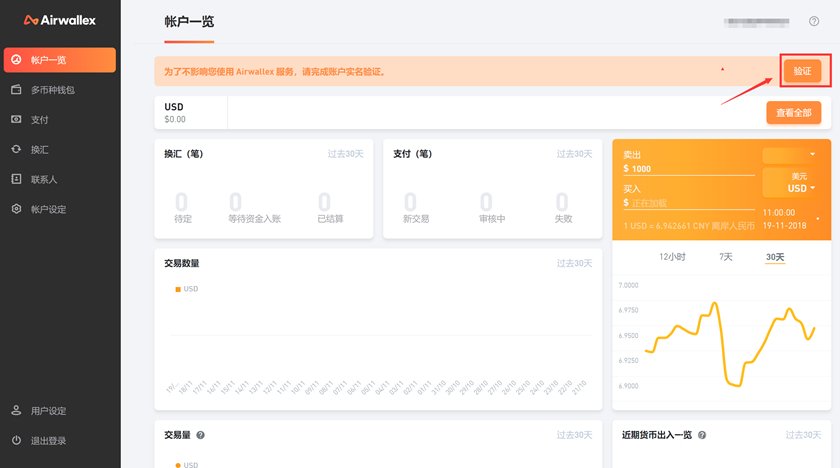Select the 30天 chart tab

pos(775,257)
